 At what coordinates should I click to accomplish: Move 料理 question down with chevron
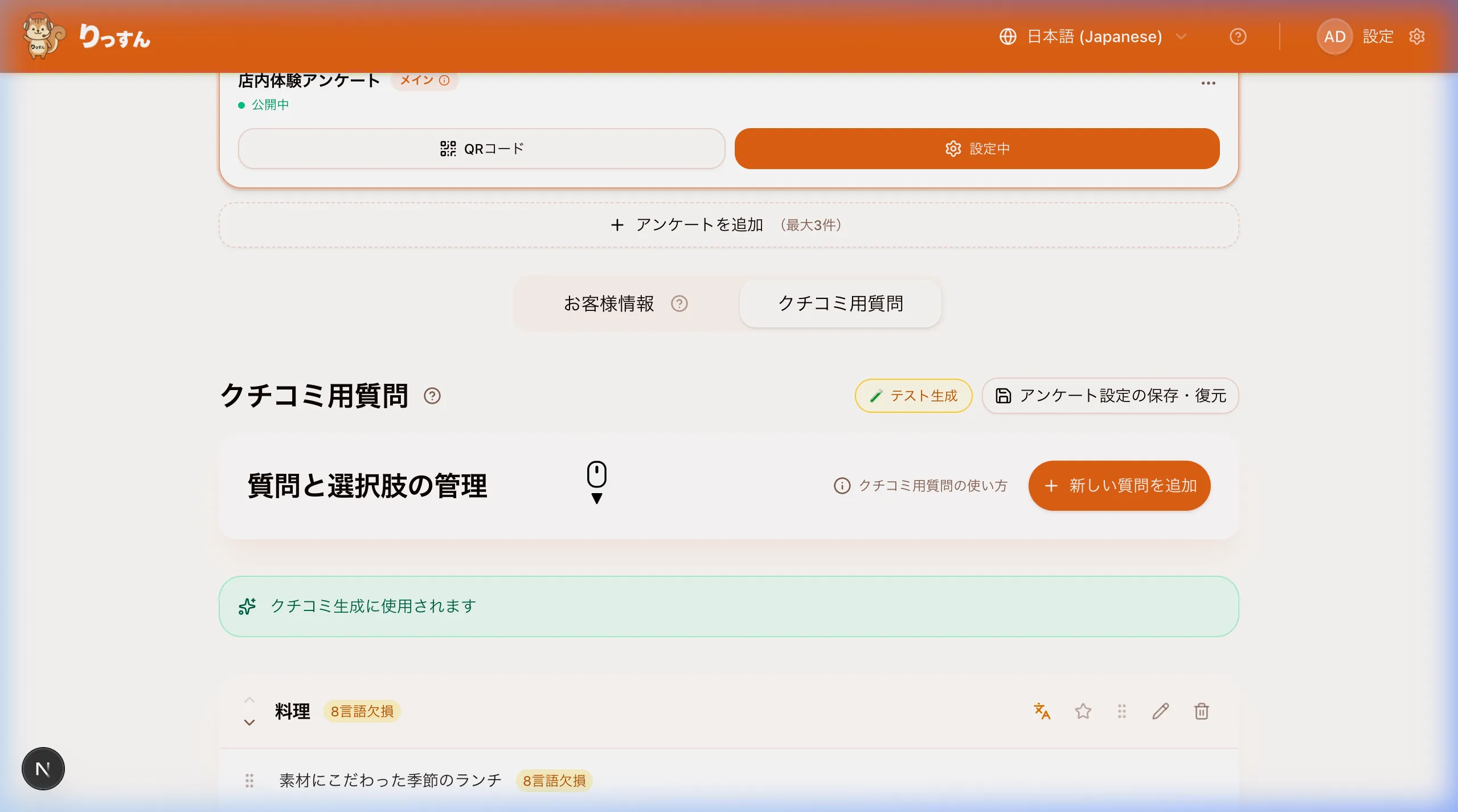click(249, 723)
